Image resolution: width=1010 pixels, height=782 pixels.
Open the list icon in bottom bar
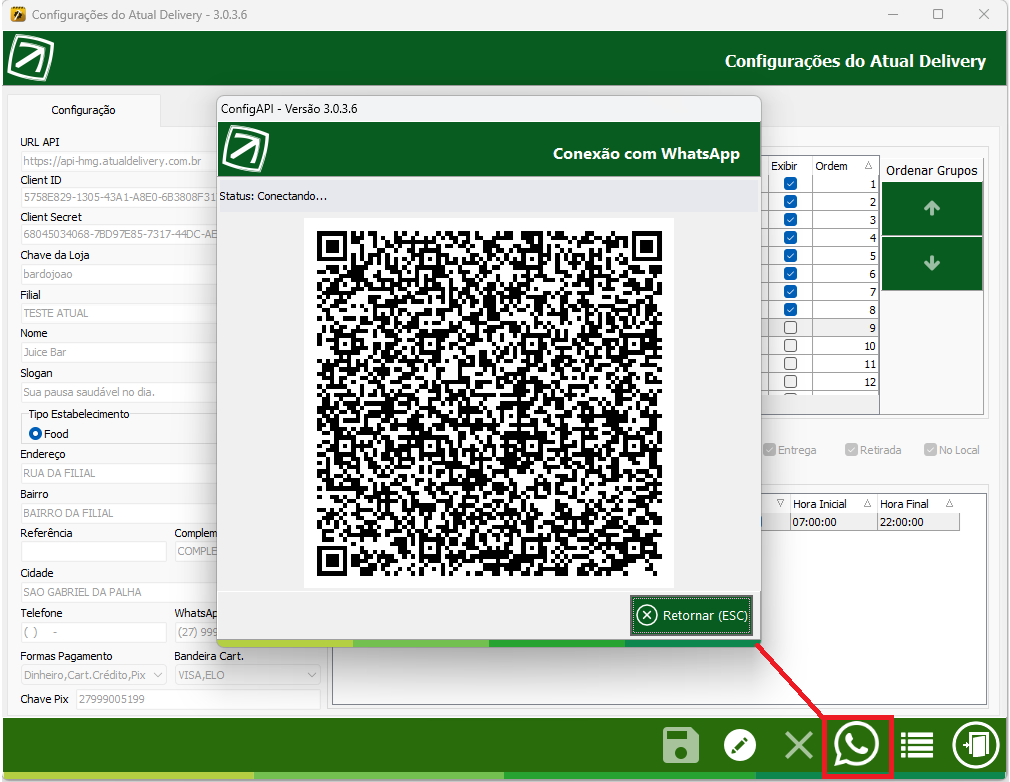click(917, 745)
